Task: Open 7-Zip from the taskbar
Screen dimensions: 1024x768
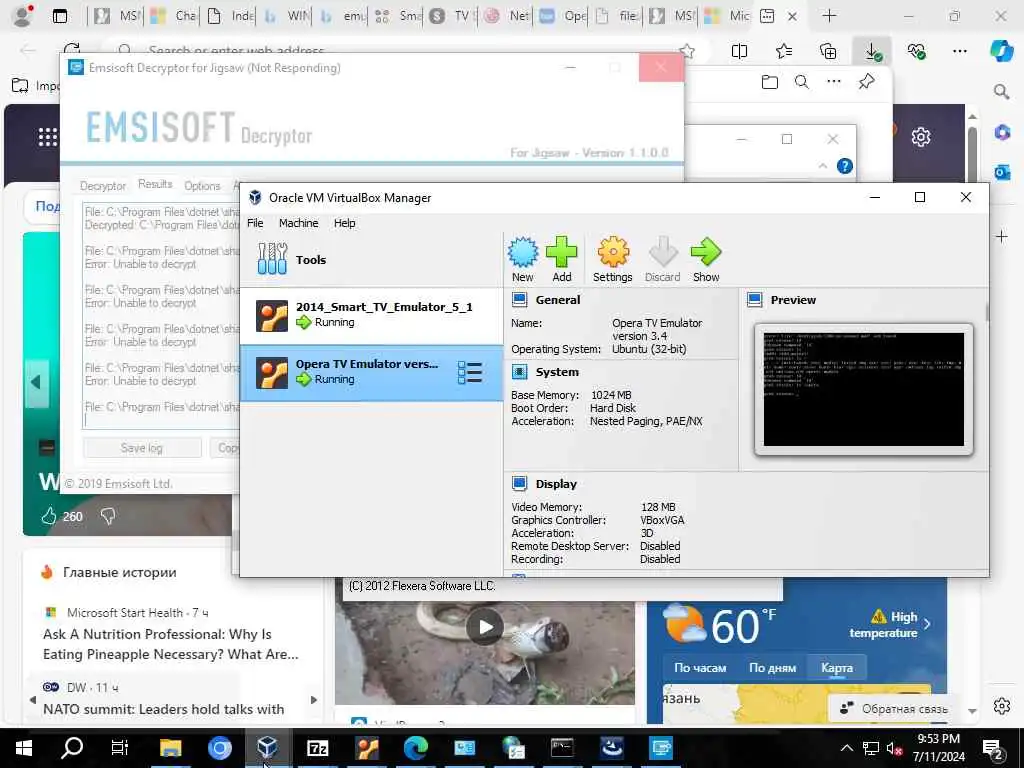Action: pyautogui.click(x=317, y=748)
